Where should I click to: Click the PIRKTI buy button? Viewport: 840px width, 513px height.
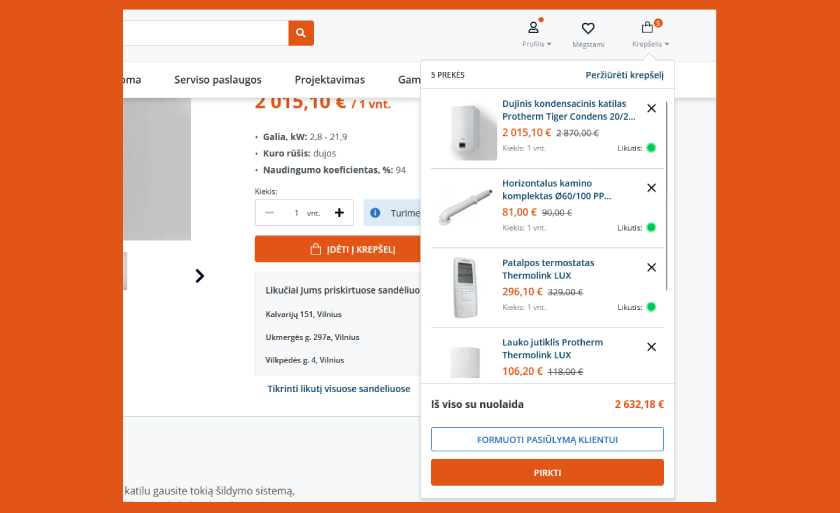[x=547, y=472]
